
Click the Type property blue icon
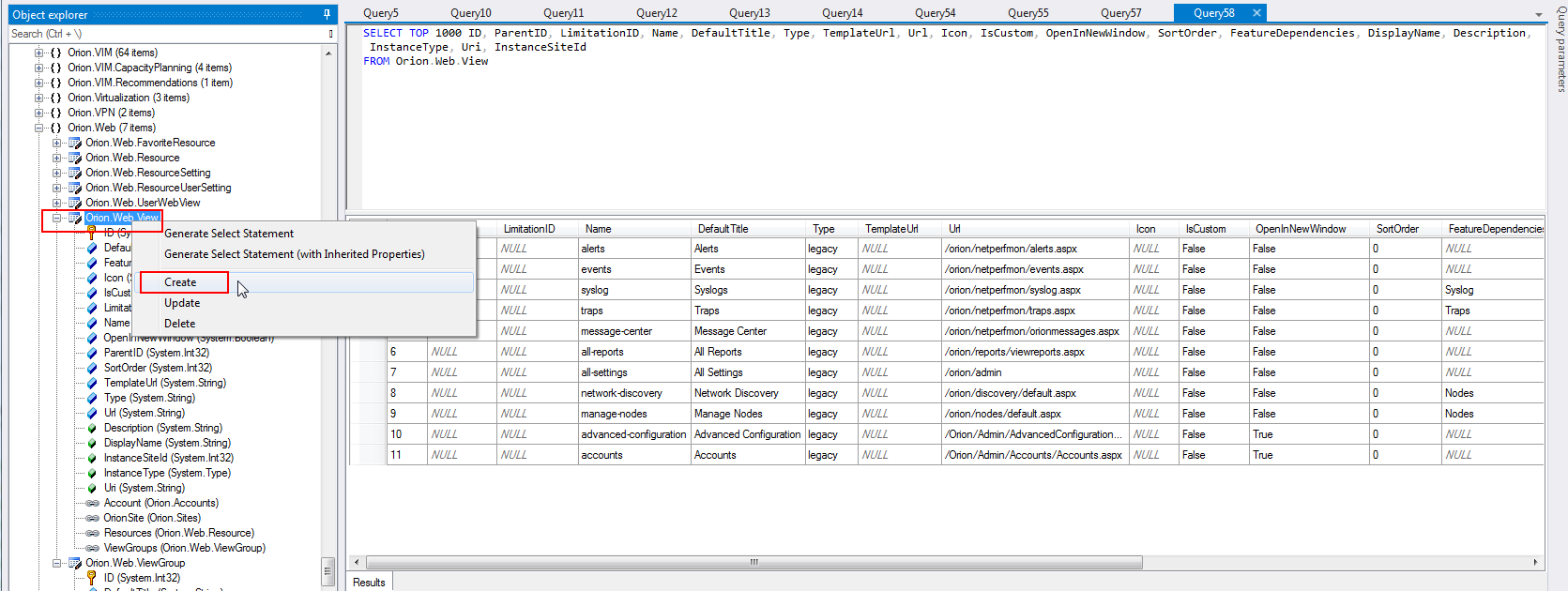pos(92,398)
